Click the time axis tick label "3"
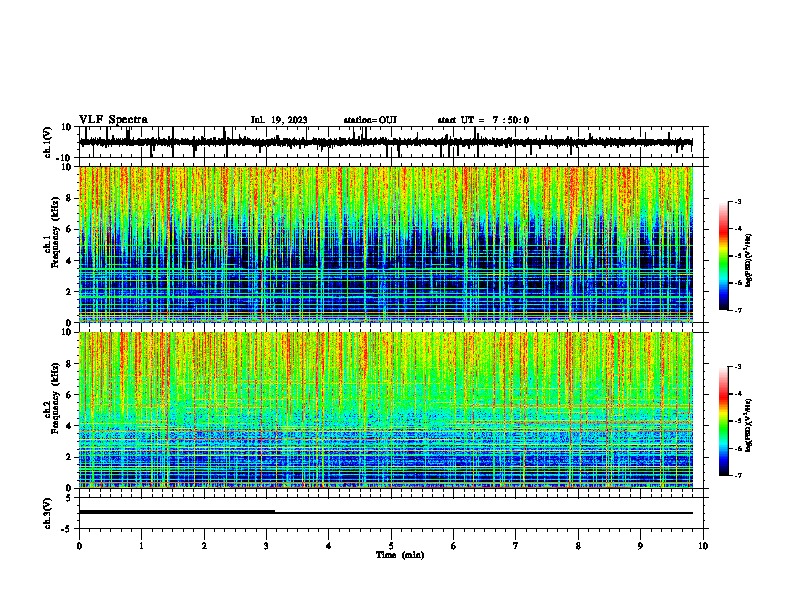This screenshot has height=612, width=792. [266, 546]
